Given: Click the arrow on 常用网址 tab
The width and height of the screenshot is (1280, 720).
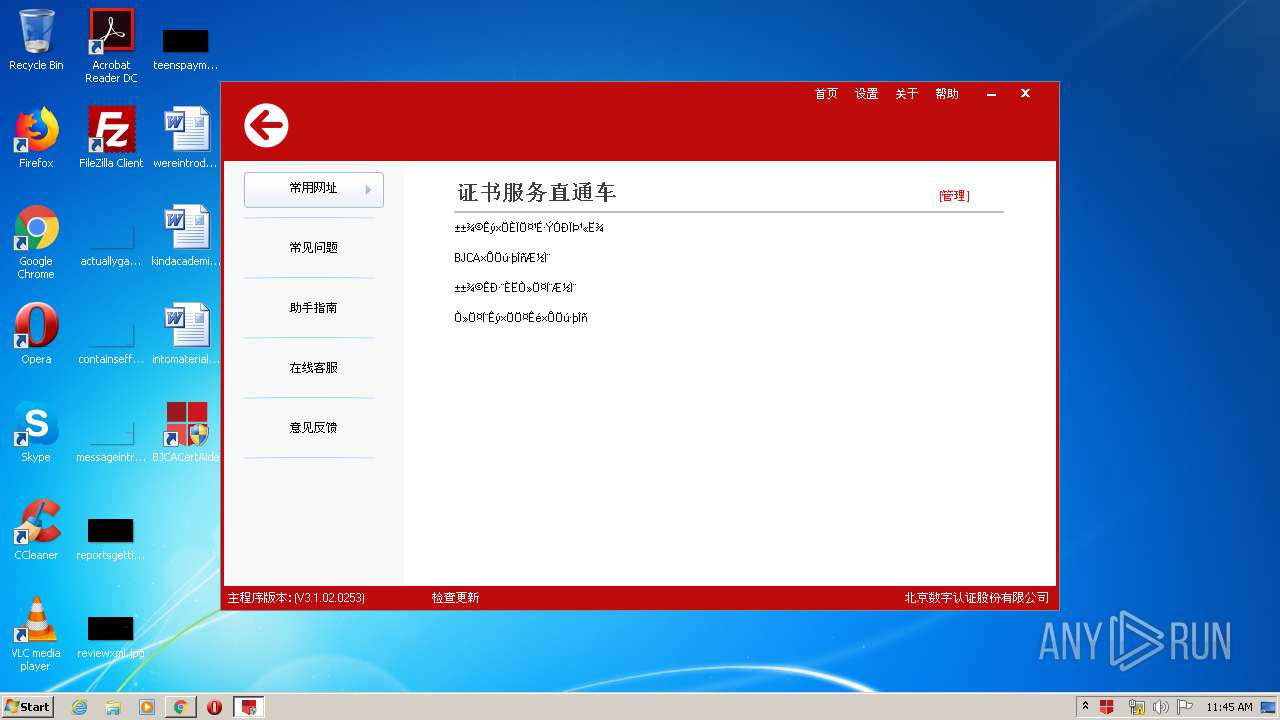Looking at the screenshot, I should [368, 189].
